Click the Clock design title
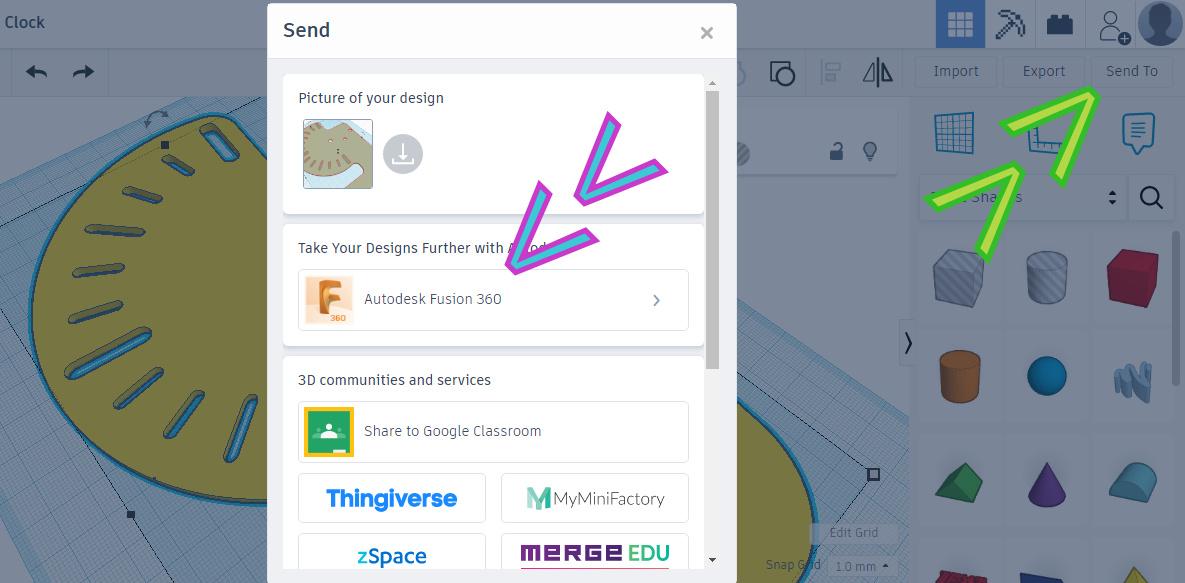The height and width of the screenshot is (583, 1185). 24,22
